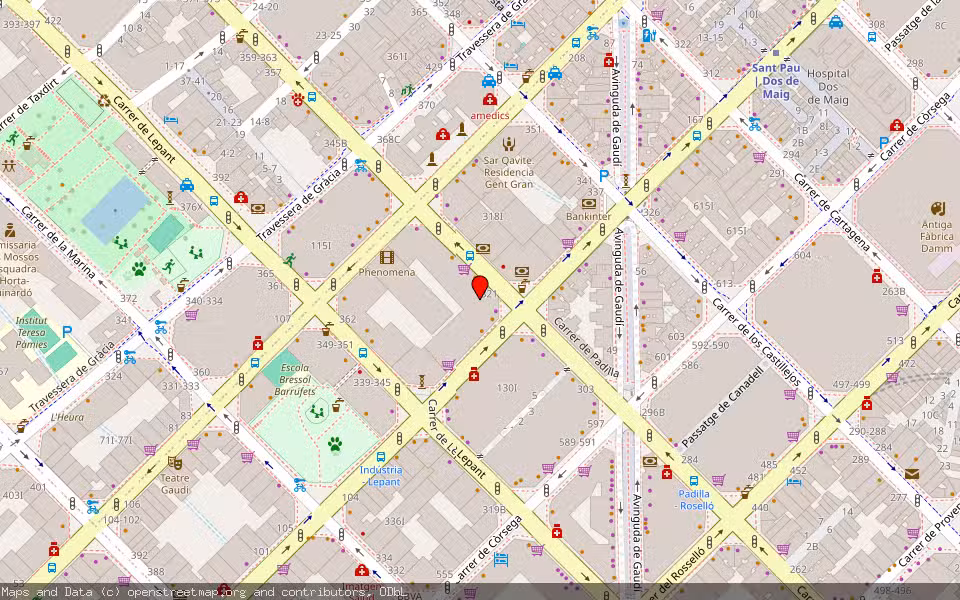960x600 pixels.
Task: Click the coffee cup icon near the central crossroads
Action: tap(521, 287)
